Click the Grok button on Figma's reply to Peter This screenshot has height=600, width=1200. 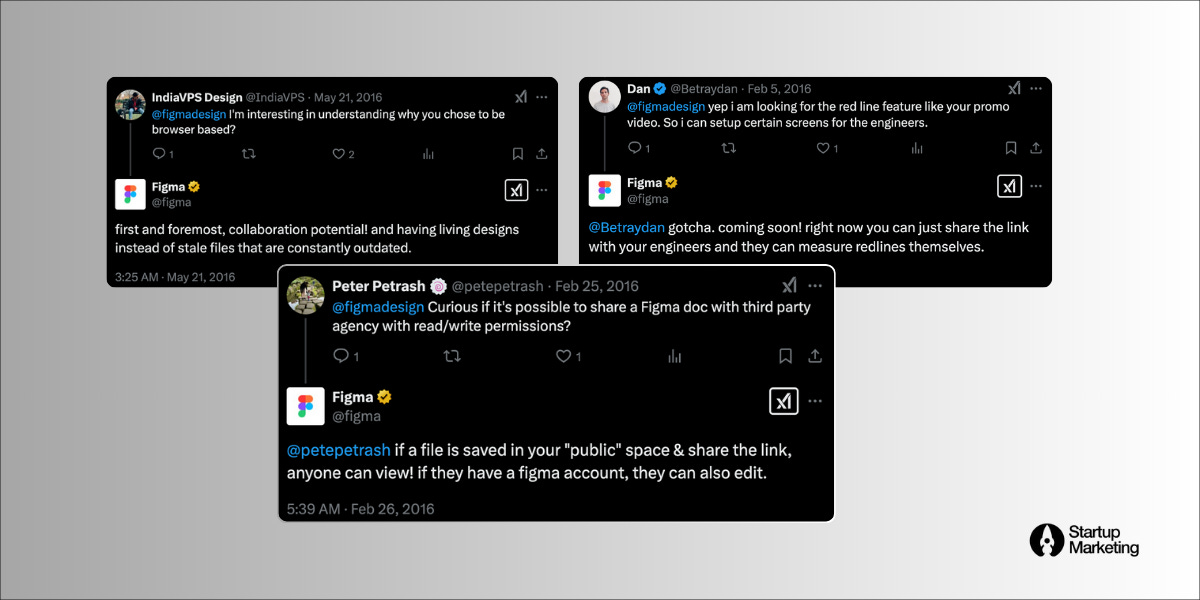coord(784,401)
